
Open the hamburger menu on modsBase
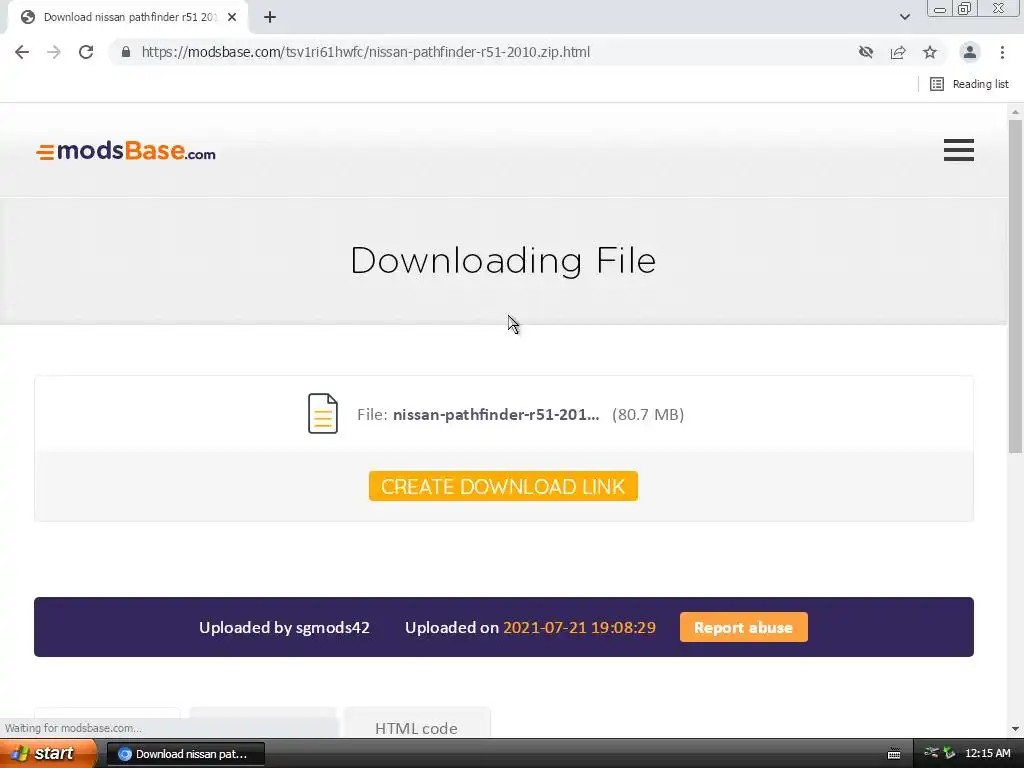[x=959, y=150]
